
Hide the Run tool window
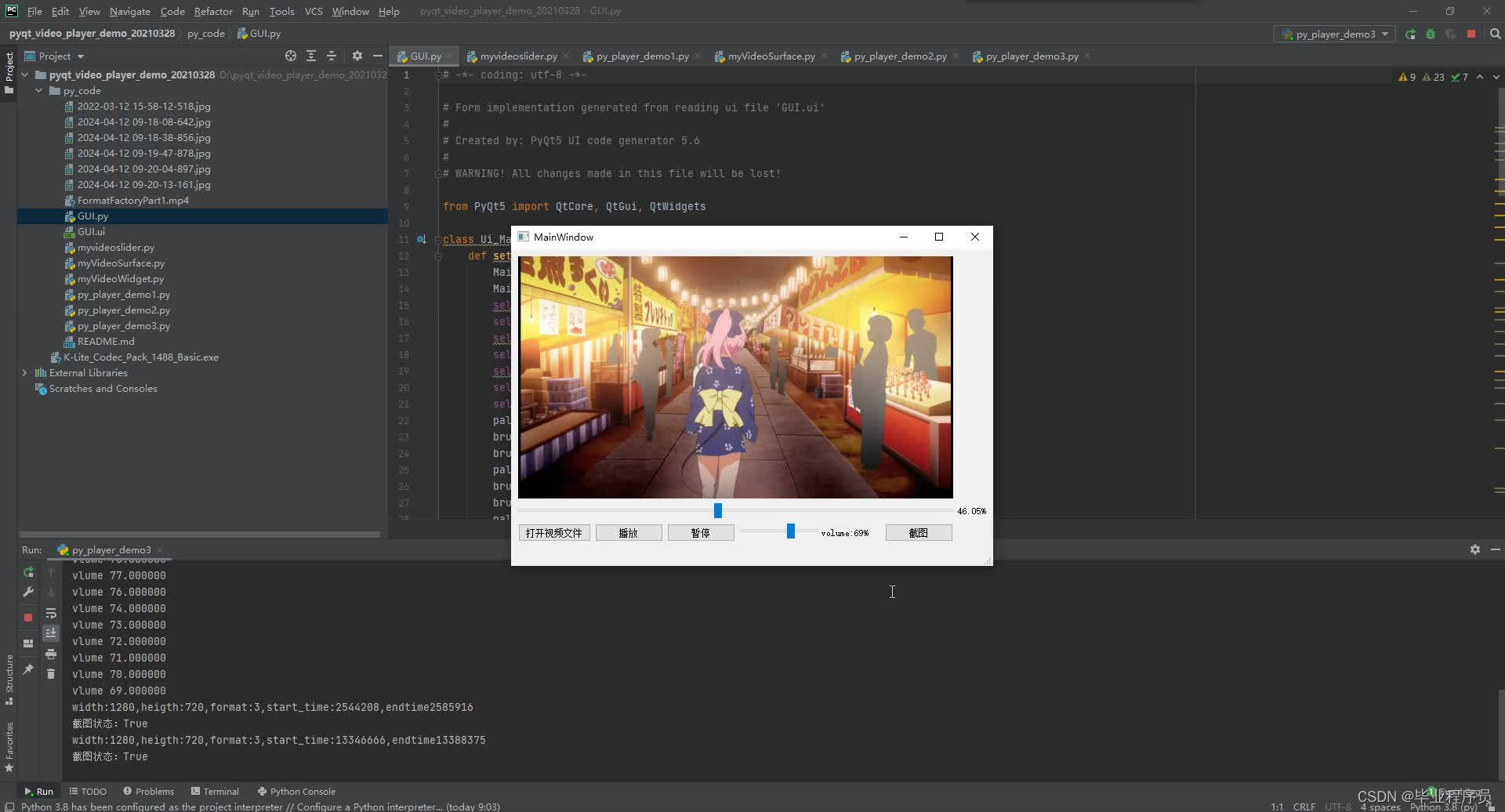coord(1496,549)
